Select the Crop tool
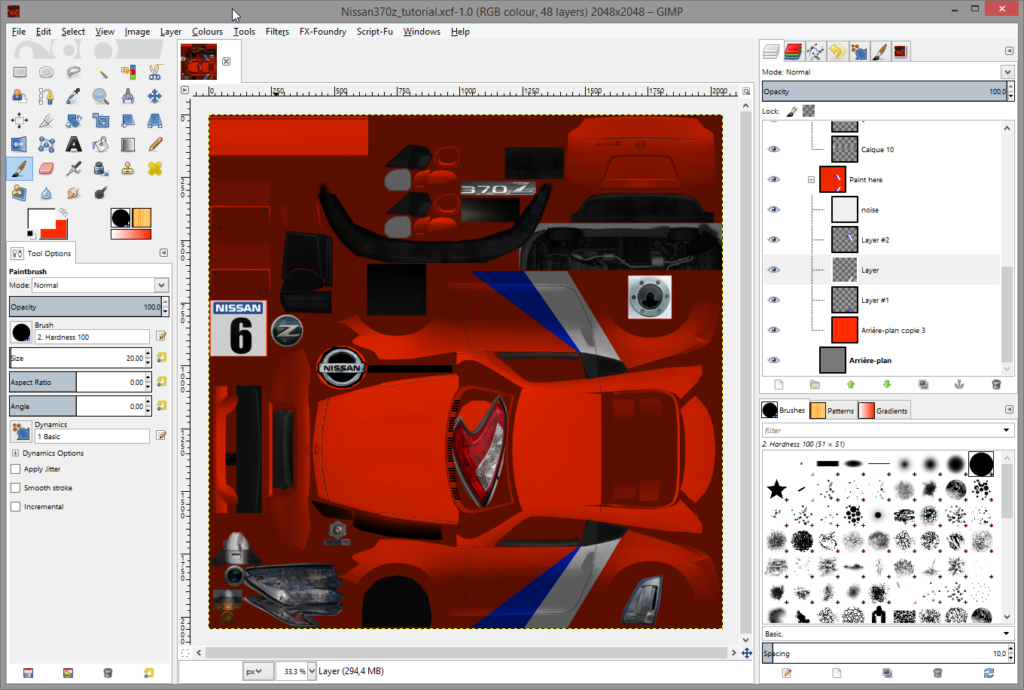 [x=46, y=121]
